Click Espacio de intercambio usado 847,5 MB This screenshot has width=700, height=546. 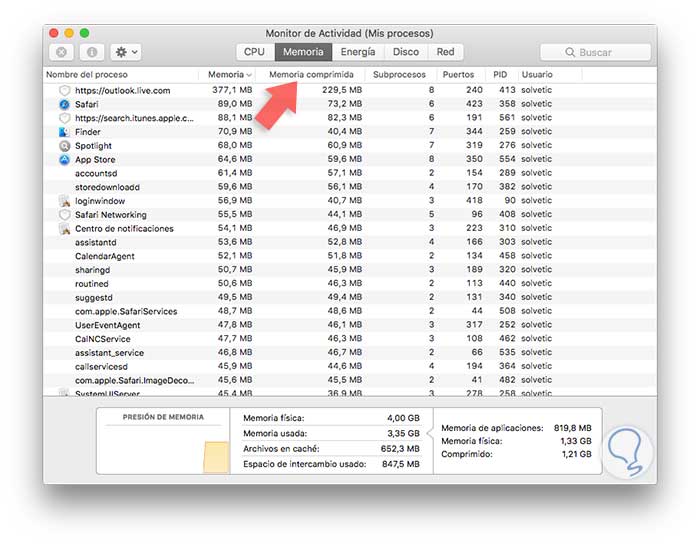400,464
